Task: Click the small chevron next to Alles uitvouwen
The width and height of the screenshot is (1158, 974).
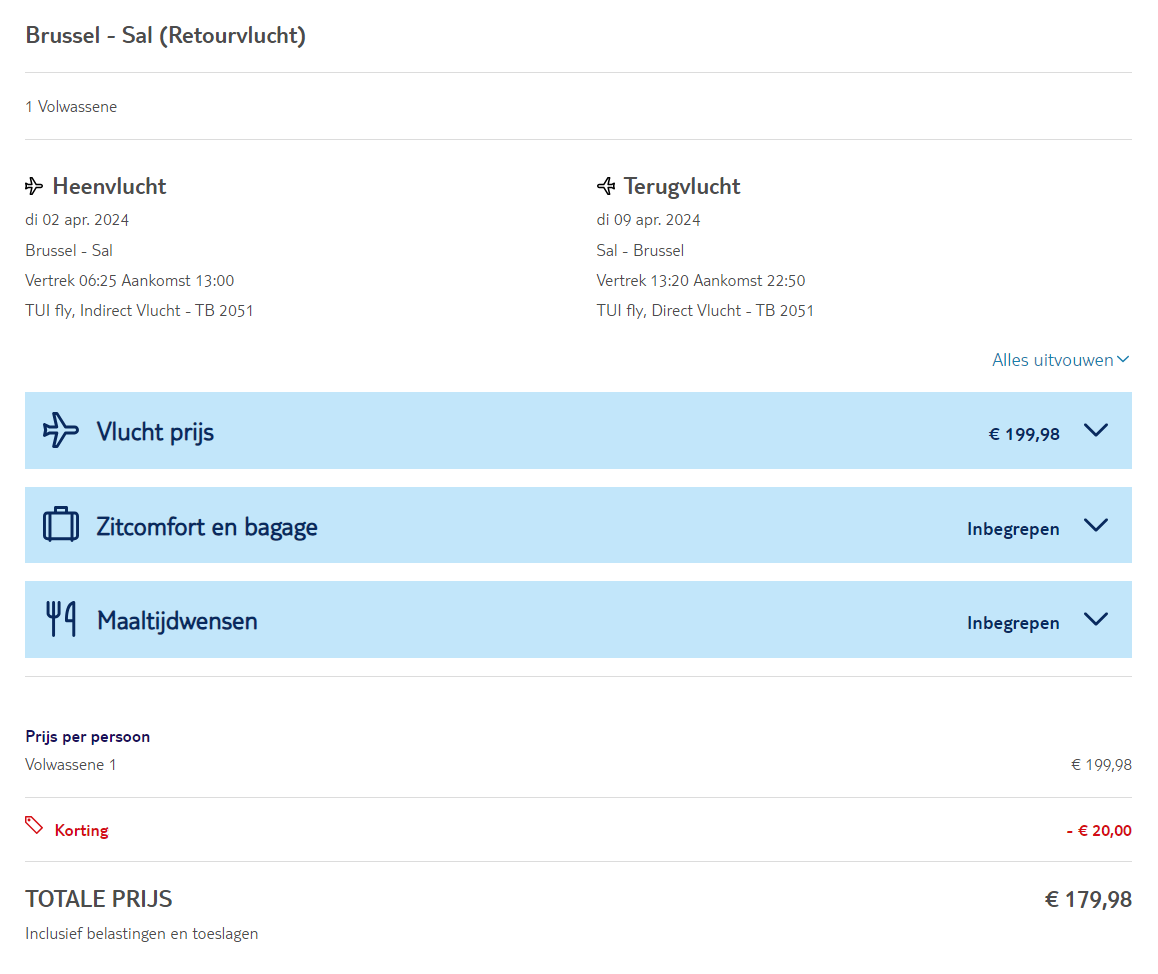Action: pyautogui.click(x=1123, y=360)
